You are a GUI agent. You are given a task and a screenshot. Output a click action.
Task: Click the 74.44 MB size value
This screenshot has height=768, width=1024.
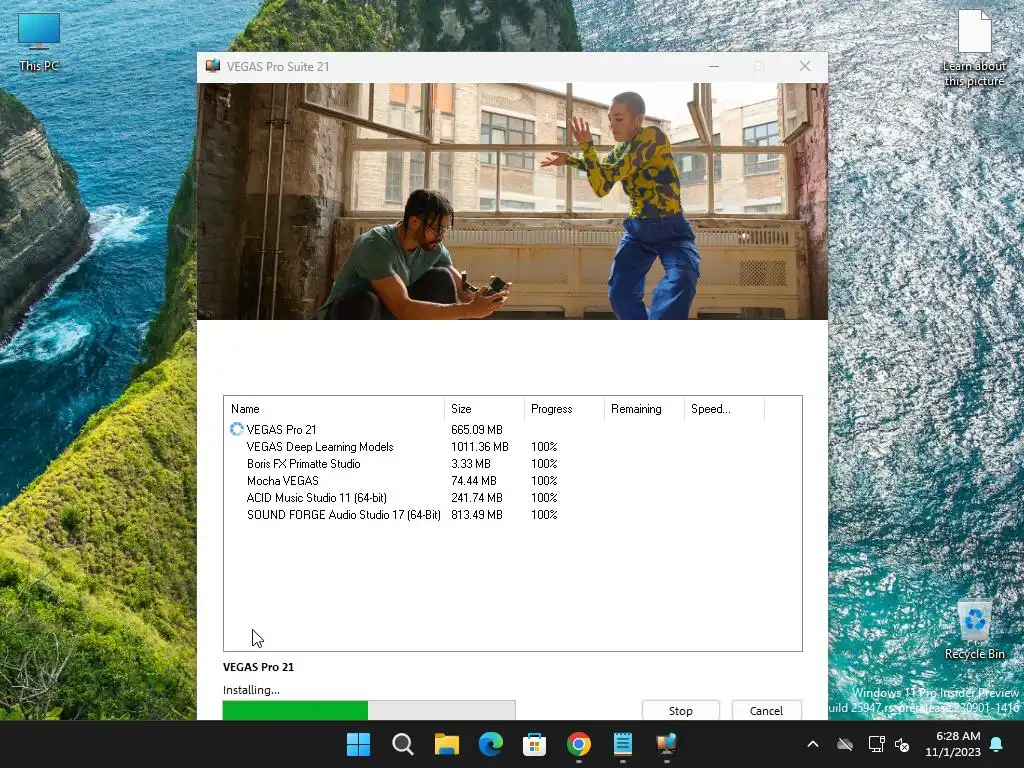[473, 481]
